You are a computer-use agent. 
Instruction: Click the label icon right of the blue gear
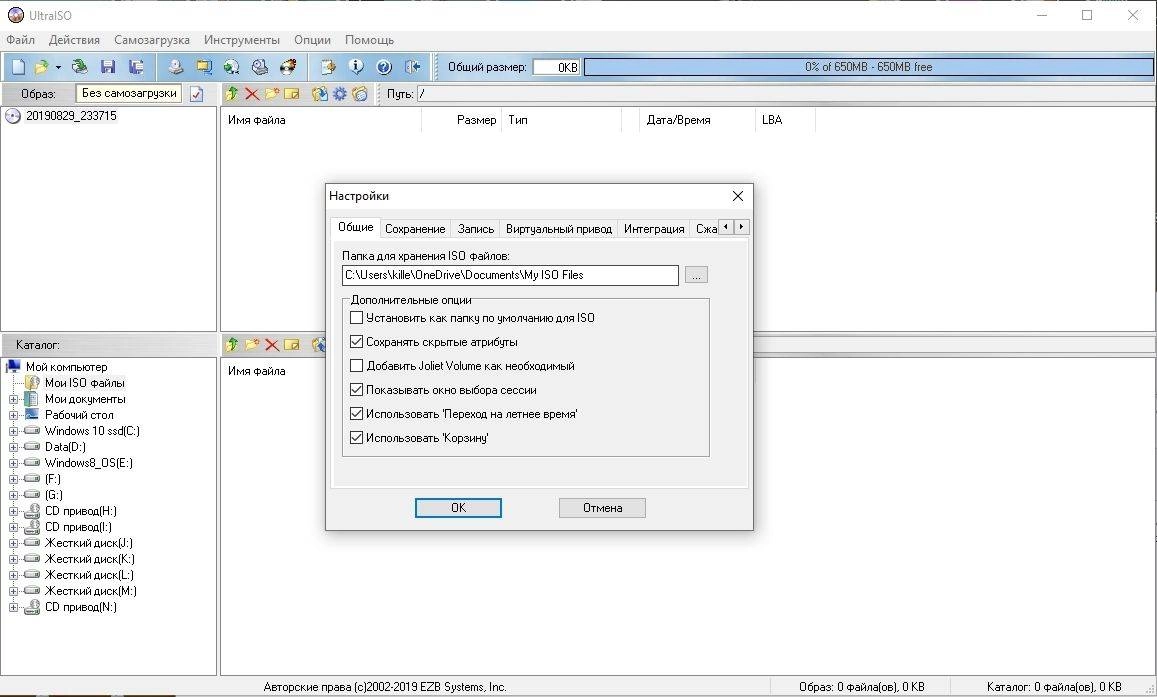pos(359,94)
